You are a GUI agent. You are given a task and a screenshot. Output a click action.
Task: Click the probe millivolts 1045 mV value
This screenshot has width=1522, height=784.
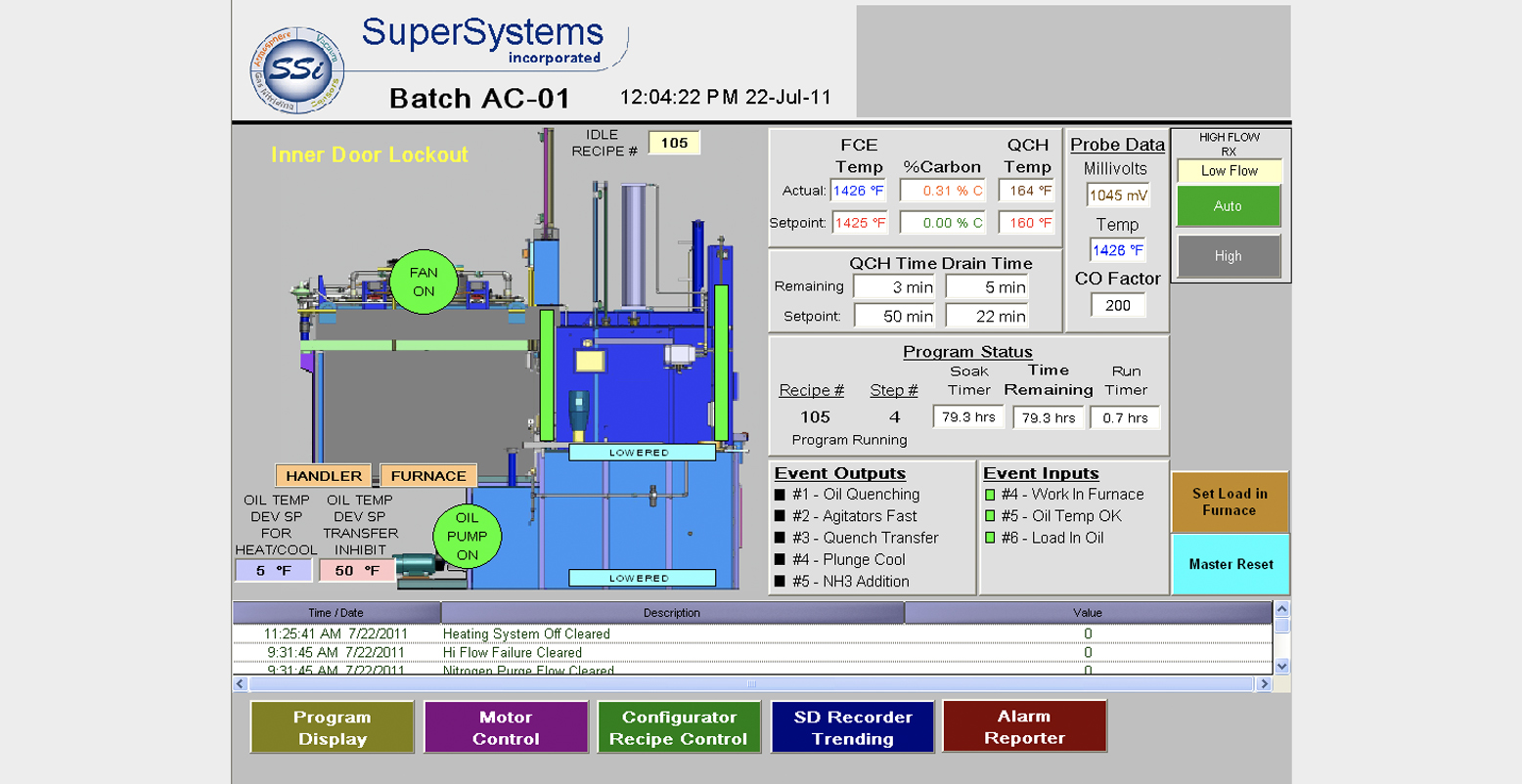pyautogui.click(x=1118, y=196)
